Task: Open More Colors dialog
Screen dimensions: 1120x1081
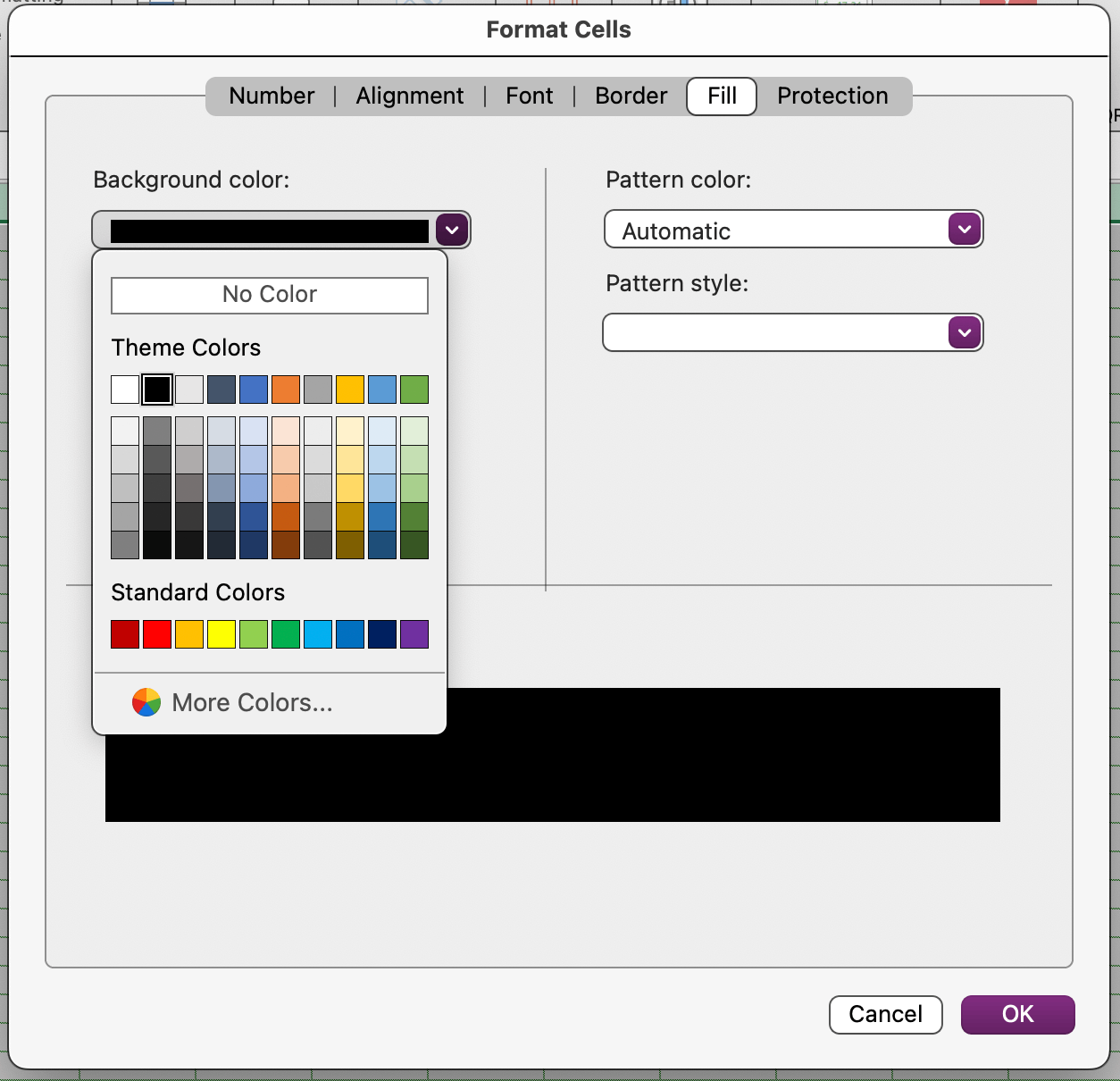Action: click(x=252, y=703)
